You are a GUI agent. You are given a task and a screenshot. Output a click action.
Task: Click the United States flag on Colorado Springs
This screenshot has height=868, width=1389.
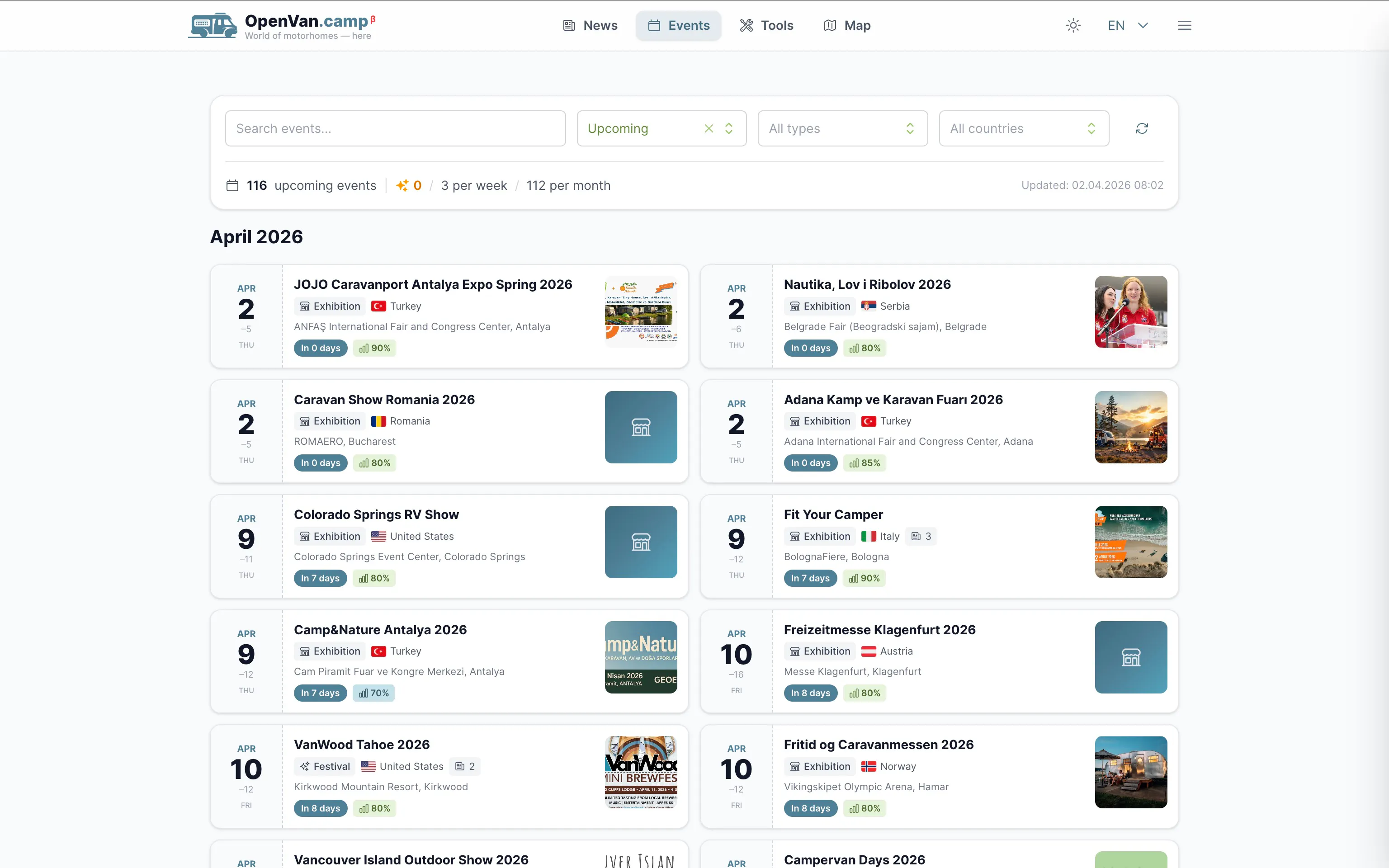pyautogui.click(x=378, y=536)
